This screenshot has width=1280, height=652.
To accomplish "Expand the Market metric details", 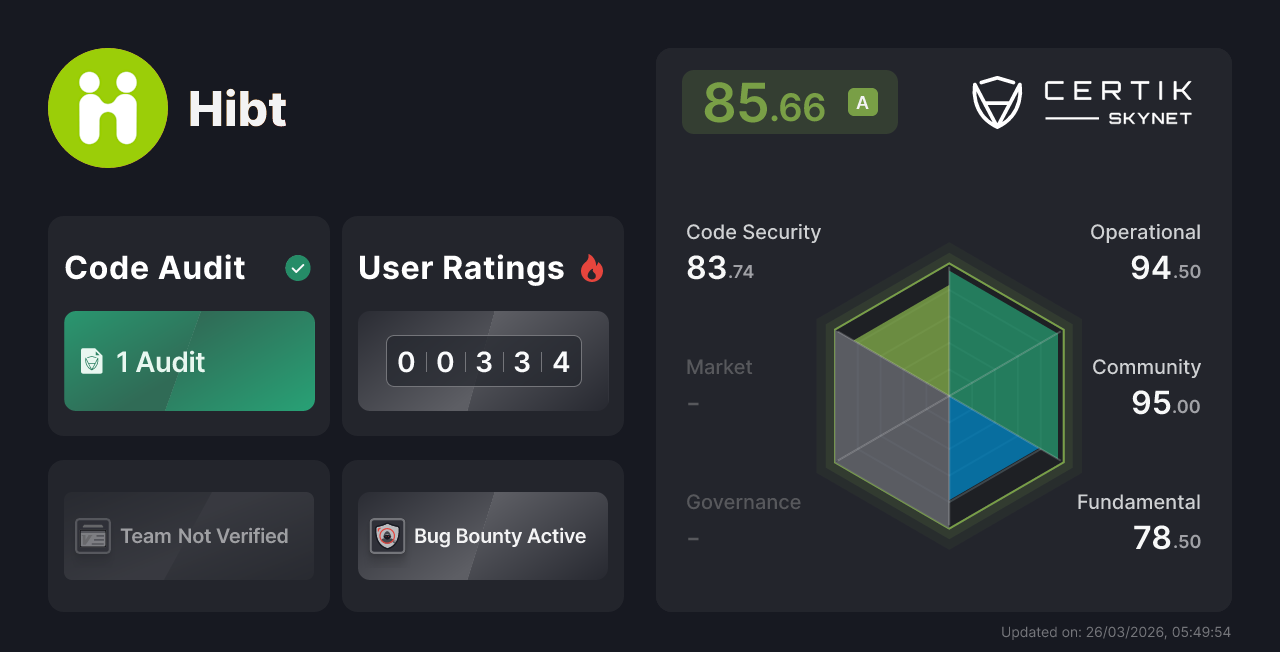I will coord(719,367).
